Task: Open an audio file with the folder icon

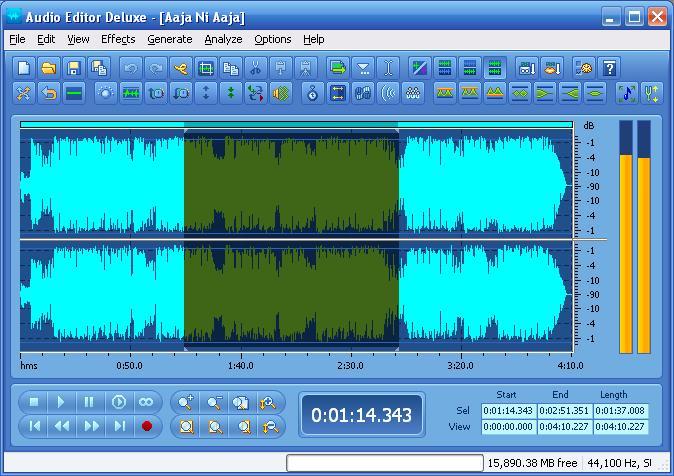Action: pos(49,68)
